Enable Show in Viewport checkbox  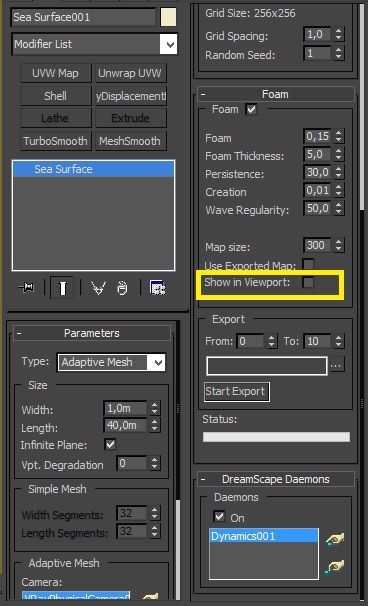(308, 283)
